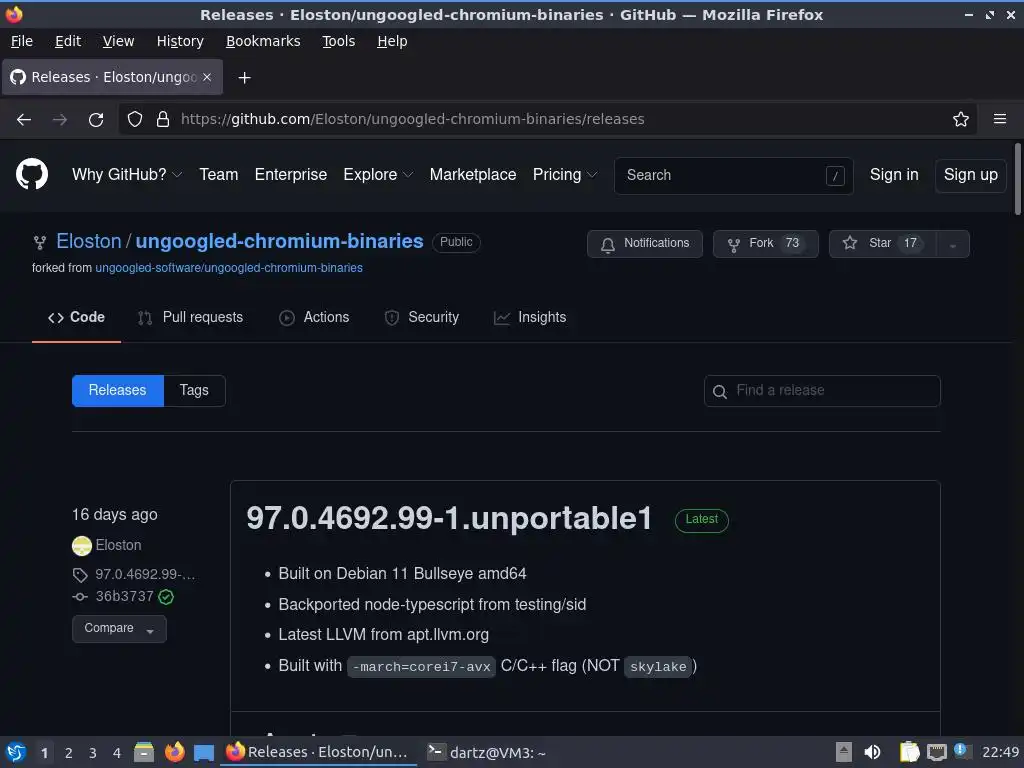The height and width of the screenshot is (768, 1024).
Task: Open a new tab with the plus icon
Action: [244, 78]
